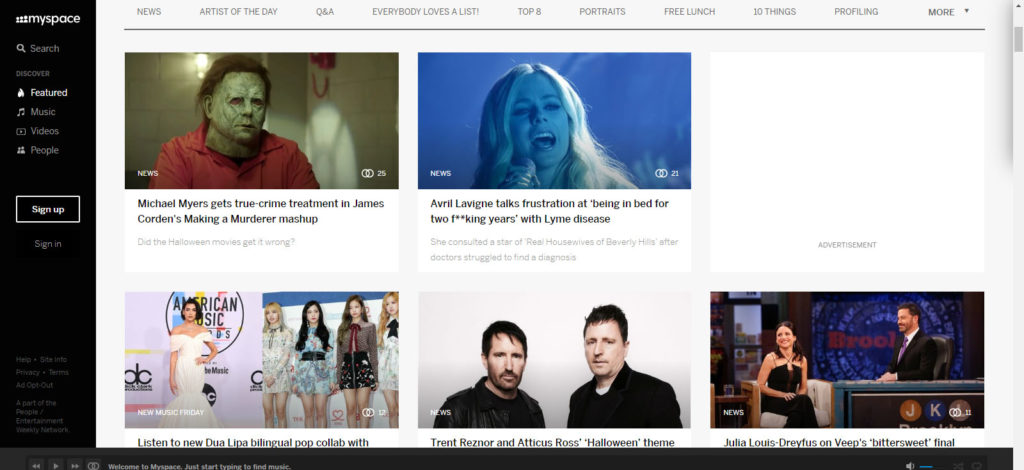Click NEWS tag on Trent Reznor image
The image size is (1024, 470).
(x=441, y=413)
